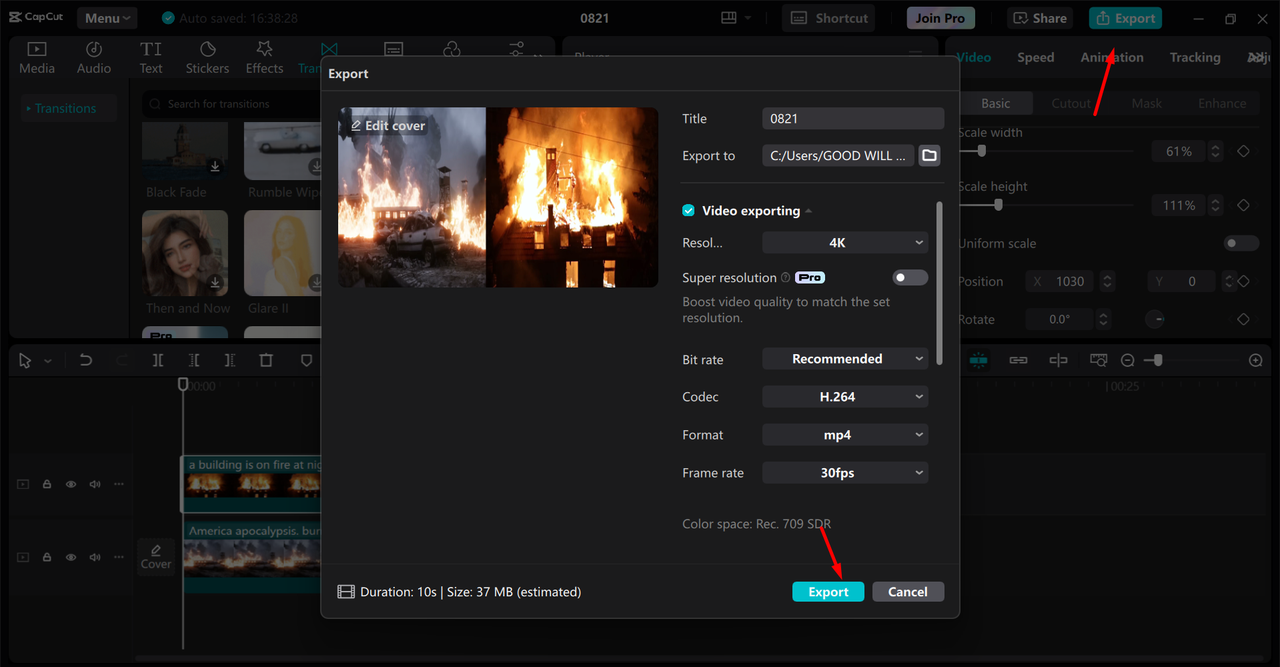This screenshot has height=667, width=1280.
Task: Lock the building on fire track
Action: (x=47, y=484)
